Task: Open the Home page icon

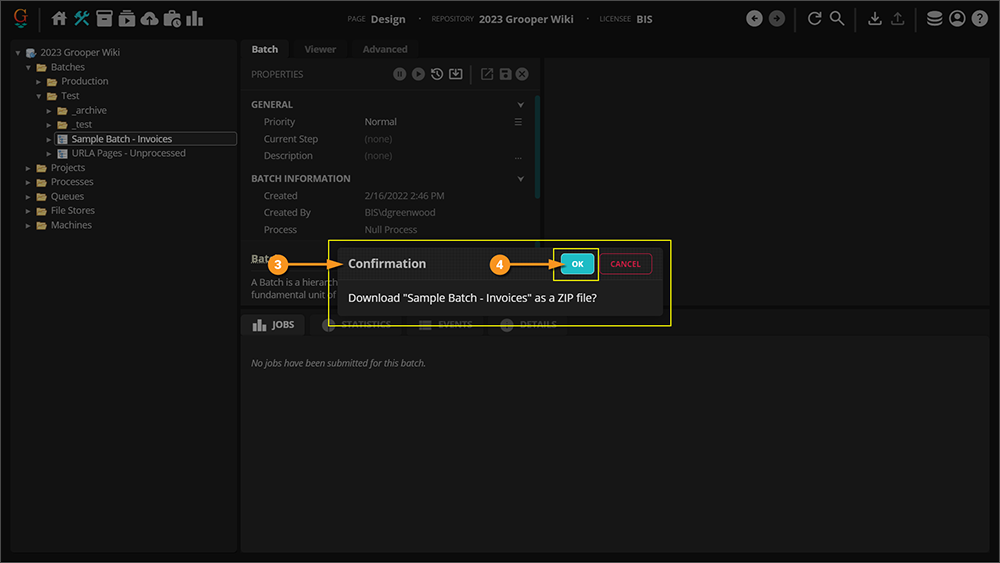Action: (x=59, y=18)
